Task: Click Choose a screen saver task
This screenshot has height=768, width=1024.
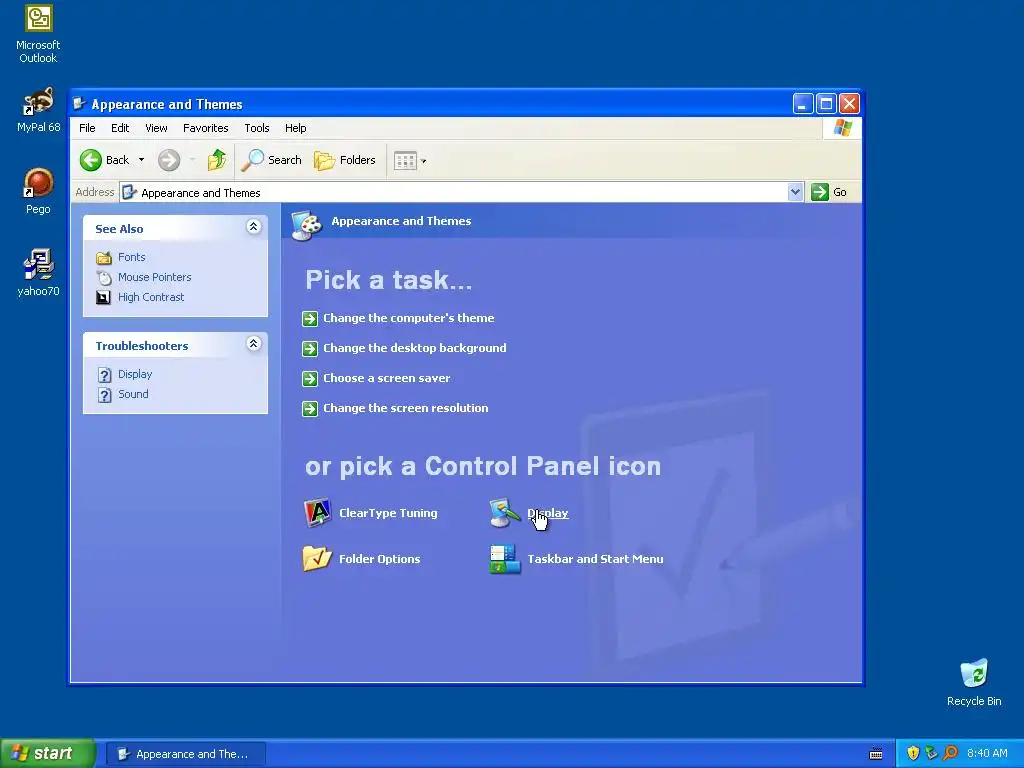Action: click(387, 378)
